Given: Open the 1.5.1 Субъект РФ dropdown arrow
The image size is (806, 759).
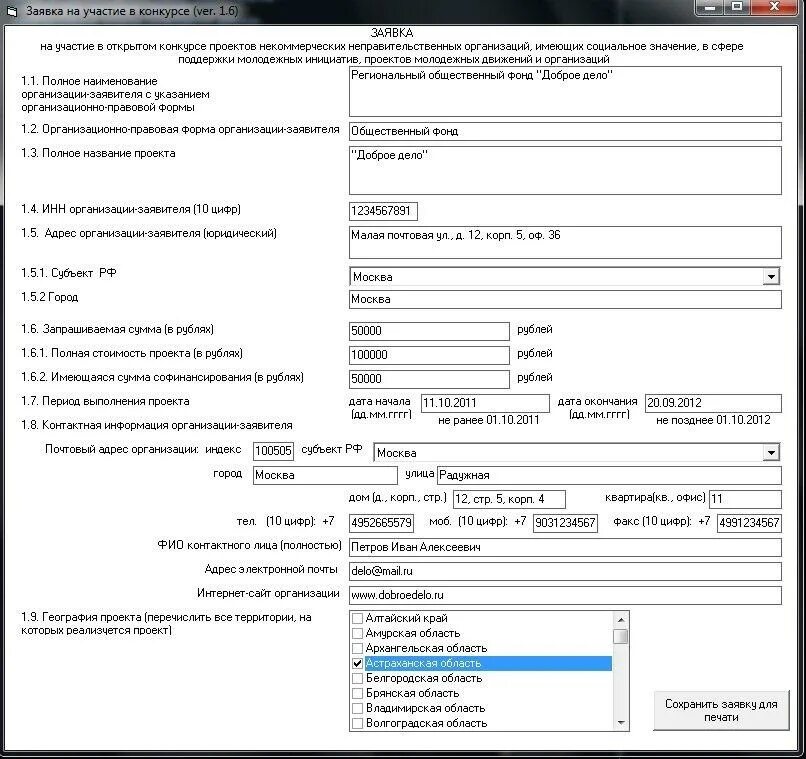Looking at the screenshot, I should coord(771,276).
